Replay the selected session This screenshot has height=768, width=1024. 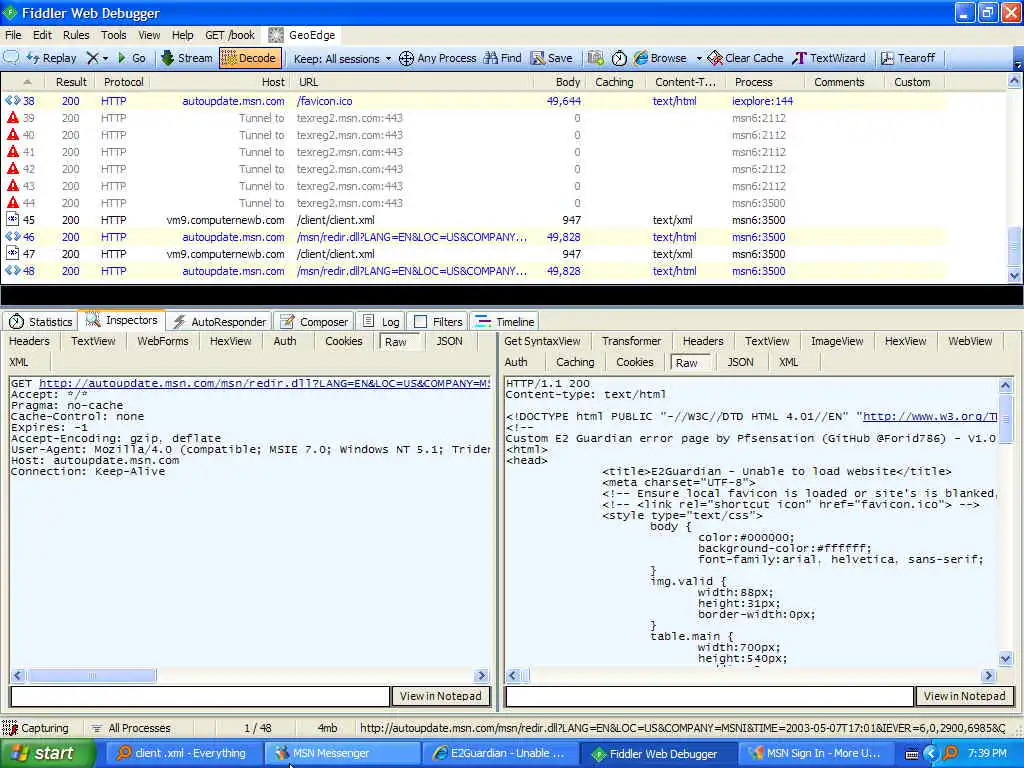(52, 58)
